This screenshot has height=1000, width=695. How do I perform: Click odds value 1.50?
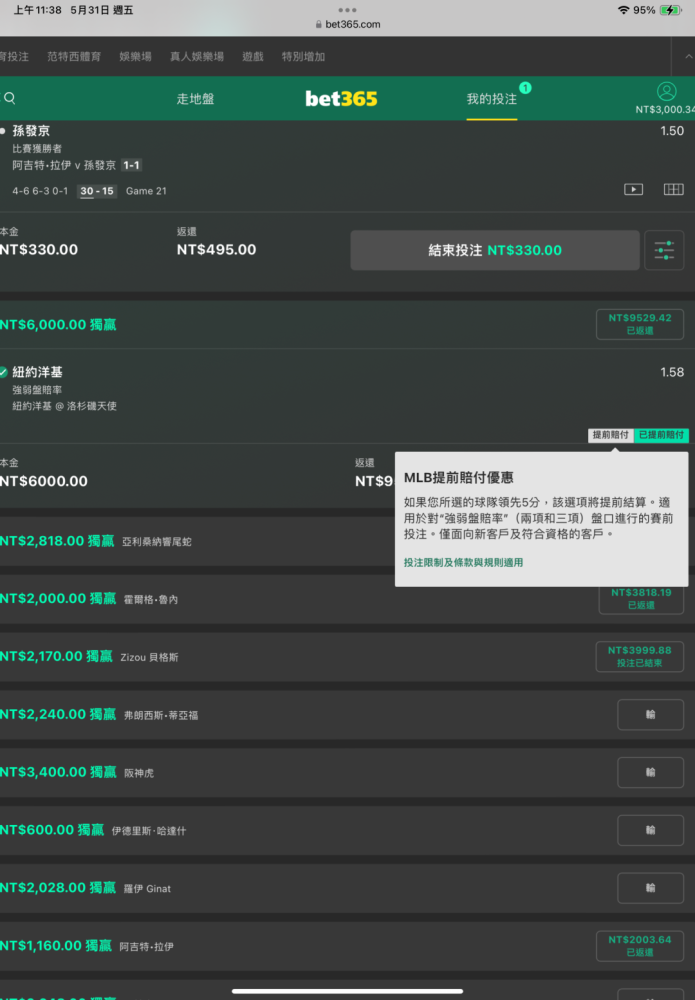pos(672,131)
